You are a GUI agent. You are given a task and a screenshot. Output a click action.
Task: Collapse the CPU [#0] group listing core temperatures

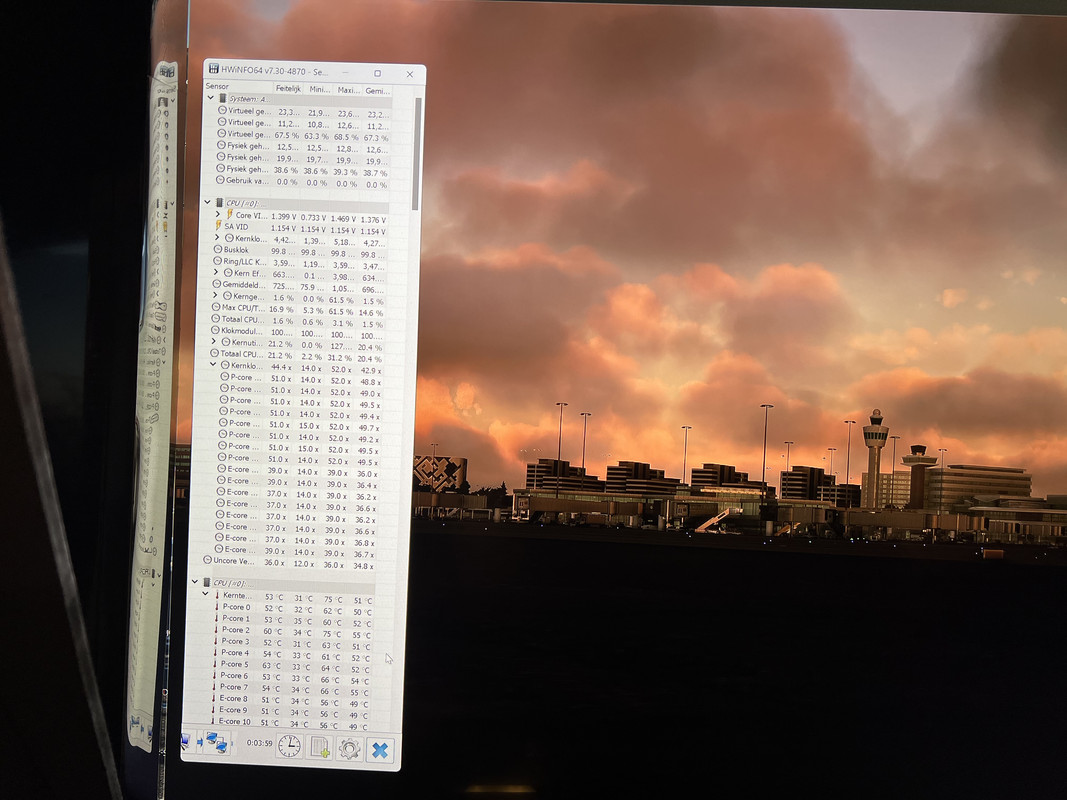195,582
